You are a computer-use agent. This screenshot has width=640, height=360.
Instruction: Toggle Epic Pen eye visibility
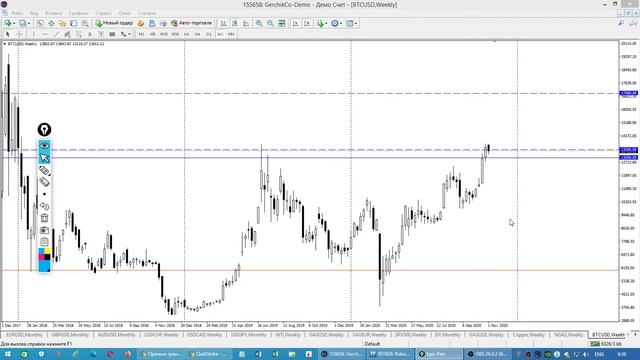pos(44,146)
